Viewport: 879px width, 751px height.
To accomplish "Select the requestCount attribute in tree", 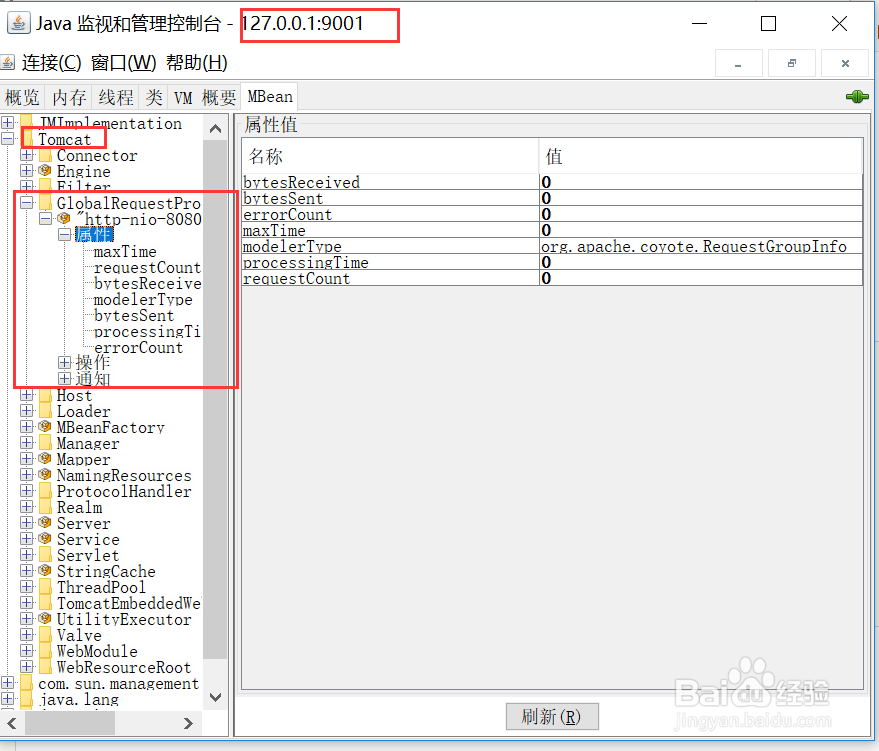I will (x=147, y=267).
